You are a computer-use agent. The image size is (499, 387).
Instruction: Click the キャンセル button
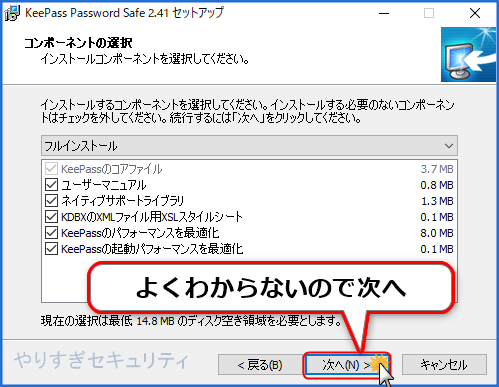click(x=444, y=365)
